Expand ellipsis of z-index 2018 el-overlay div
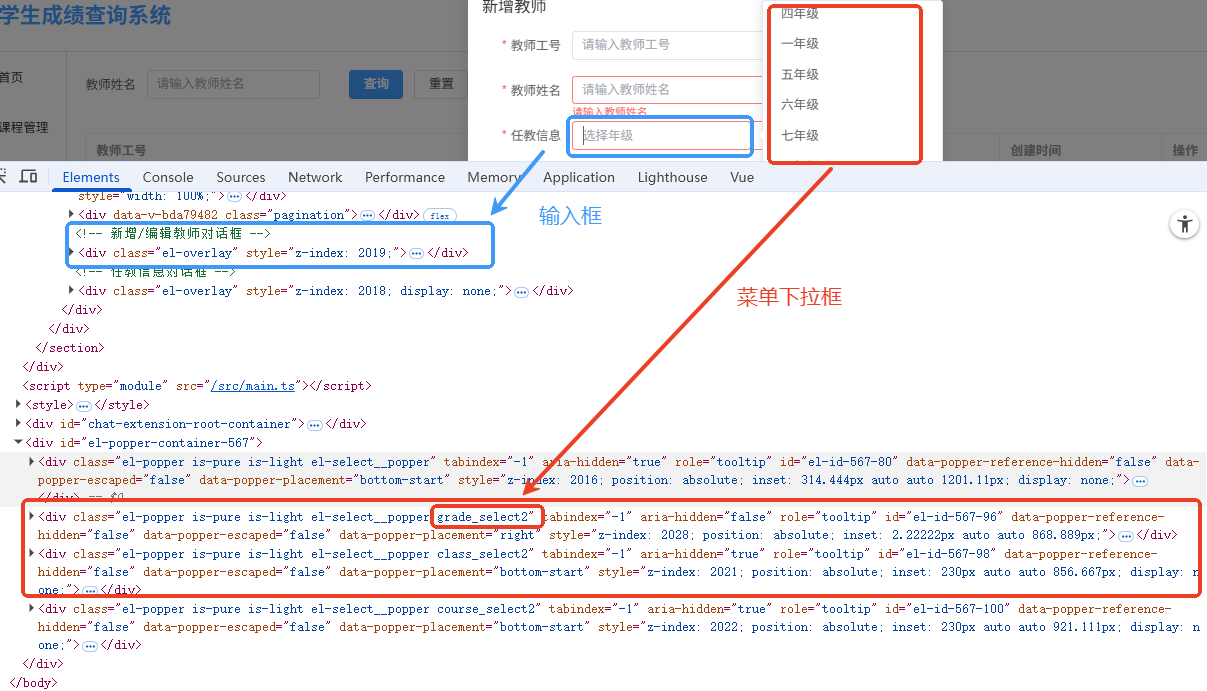Screen dimensions: 1207x691 point(521,291)
